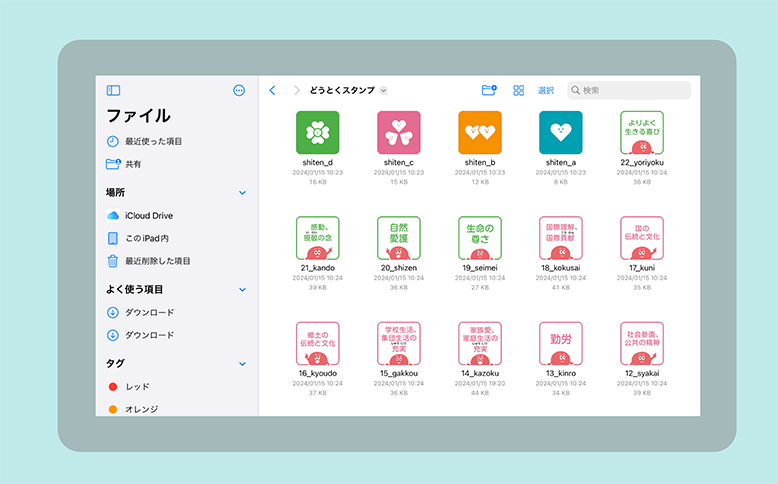Open 共有 shared folder in sidebar
The height and width of the screenshot is (484, 778).
[x=132, y=164]
